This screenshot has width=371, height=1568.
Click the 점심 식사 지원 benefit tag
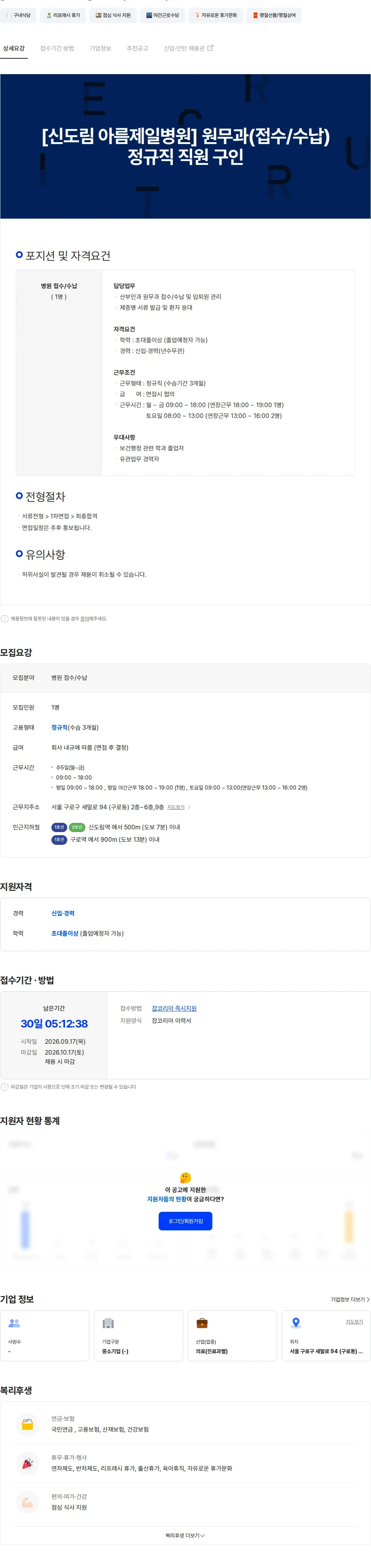tap(113, 15)
